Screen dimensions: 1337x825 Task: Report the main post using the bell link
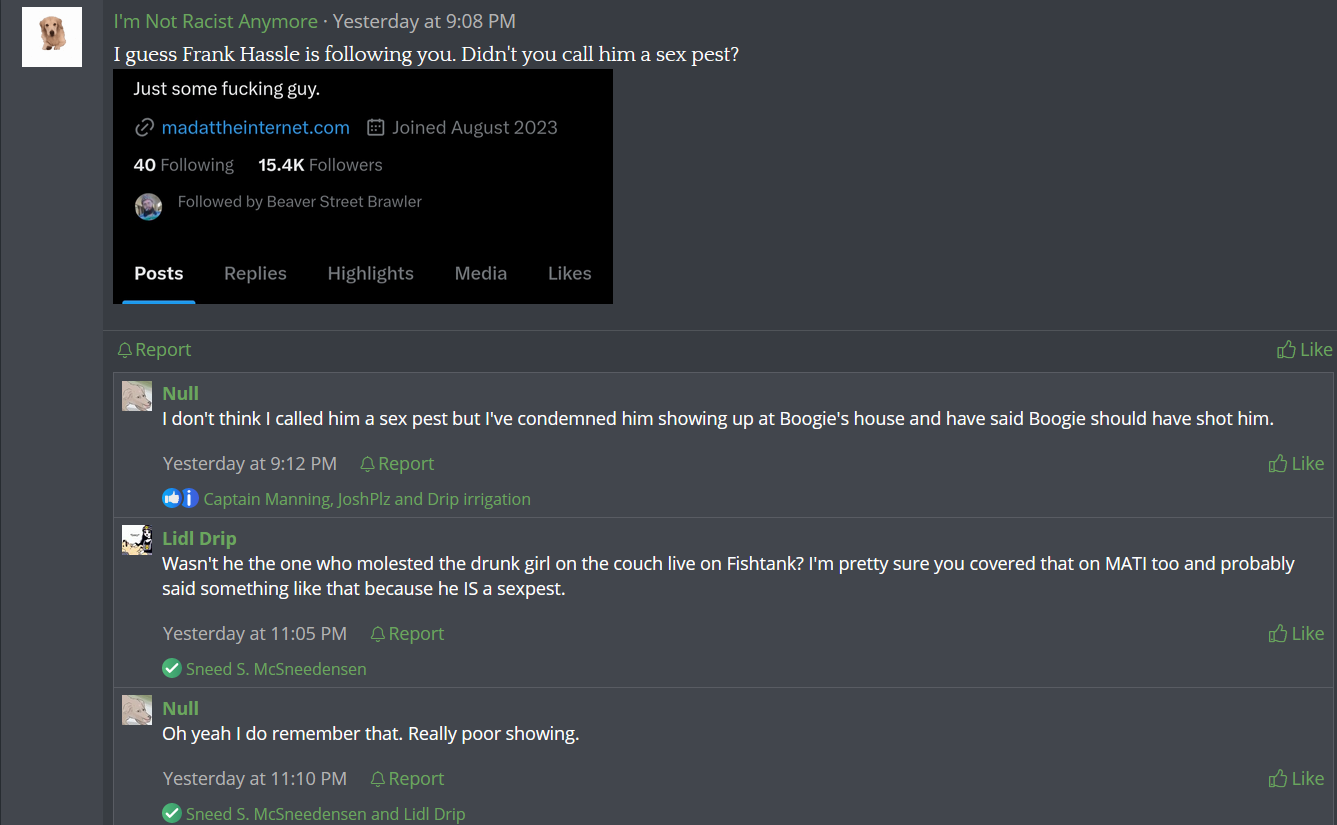coord(154,349)
